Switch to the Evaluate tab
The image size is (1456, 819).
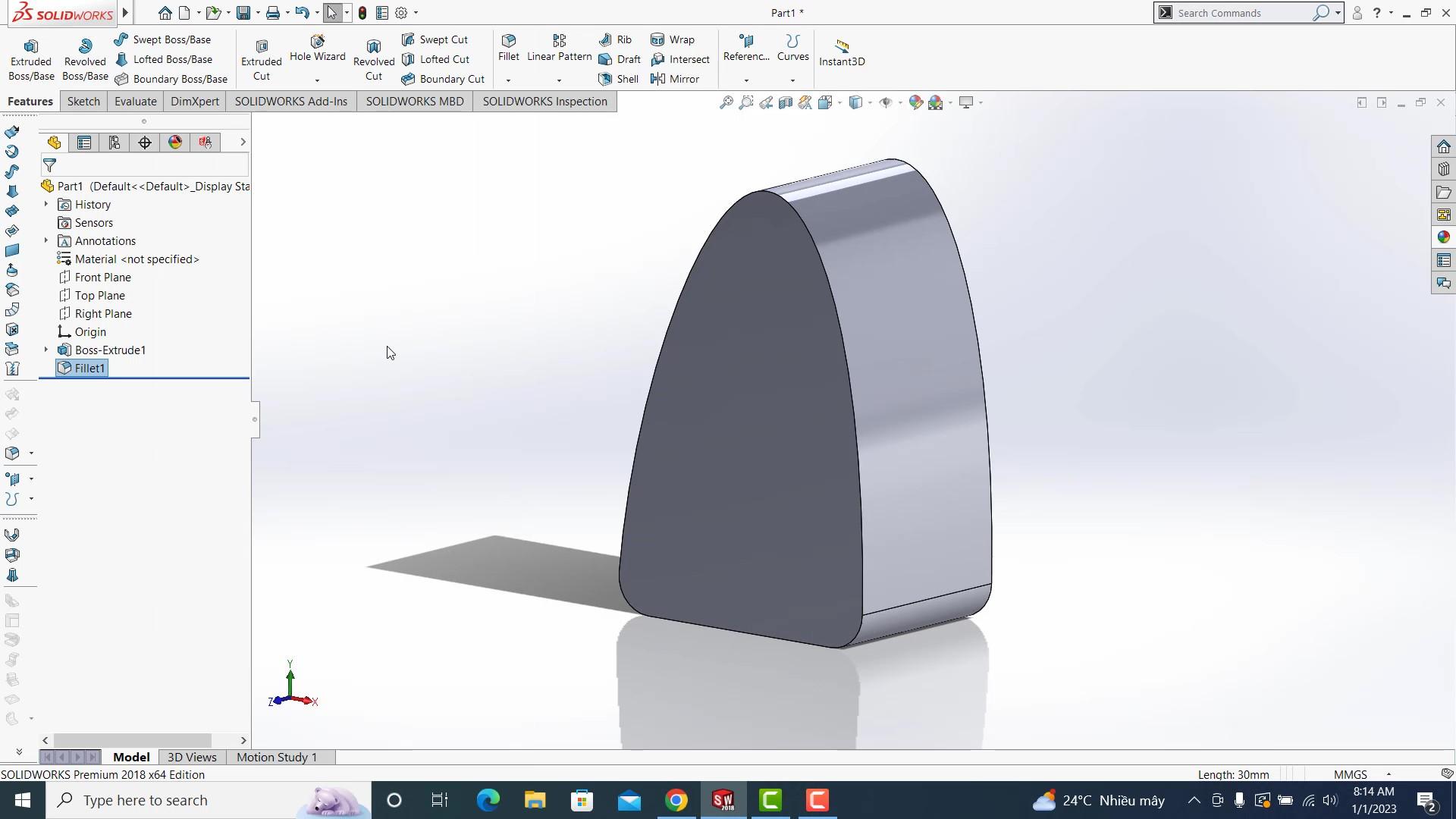(135, 102)
